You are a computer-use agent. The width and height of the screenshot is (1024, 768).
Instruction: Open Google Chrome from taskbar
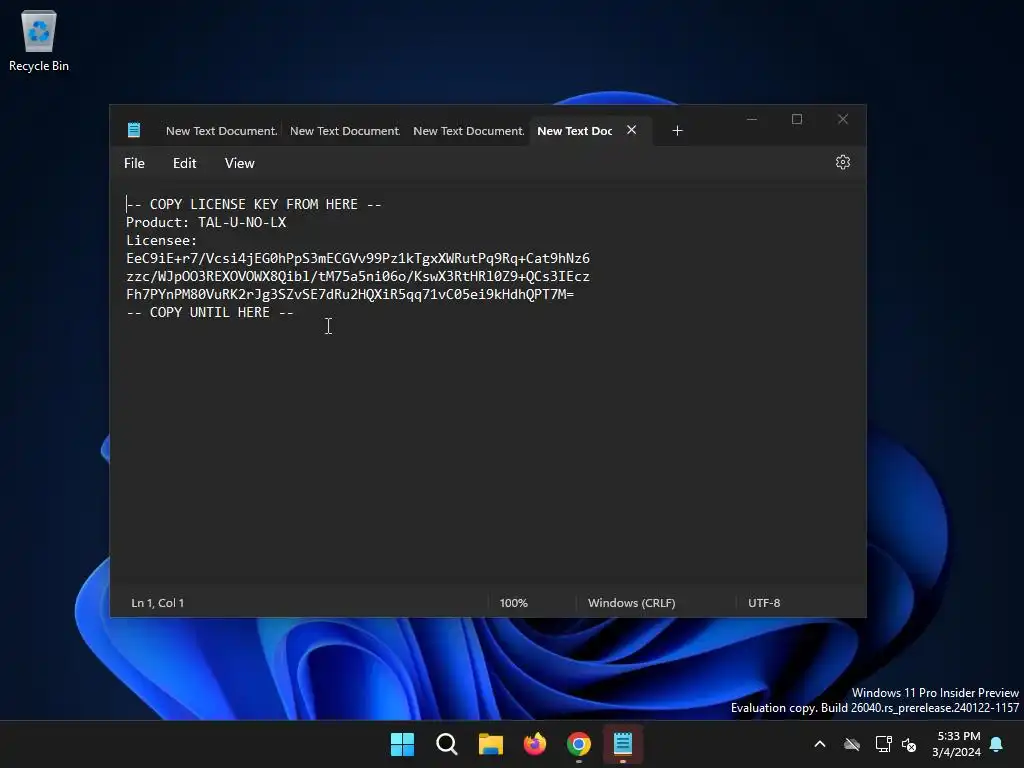(579, 744)
